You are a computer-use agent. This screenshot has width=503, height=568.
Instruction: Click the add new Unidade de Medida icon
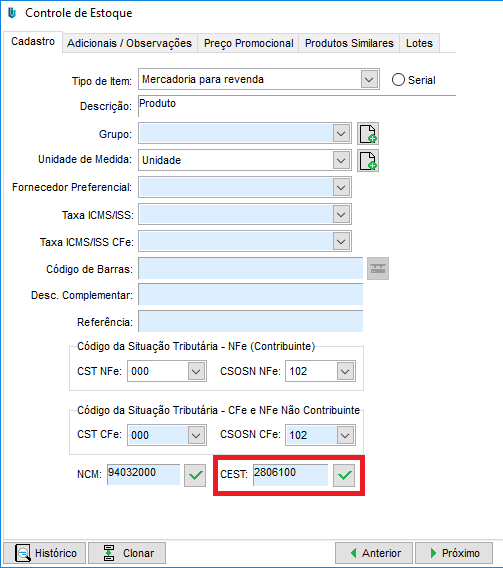pos(368,160)
